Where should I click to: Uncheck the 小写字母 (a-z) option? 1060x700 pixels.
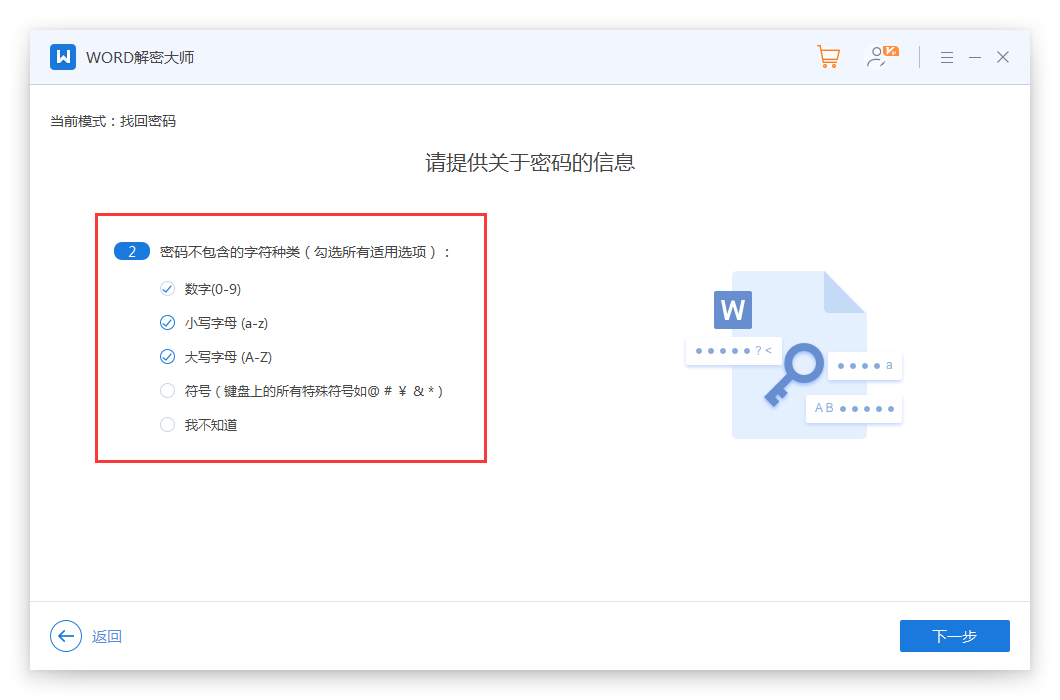point(167,323)
